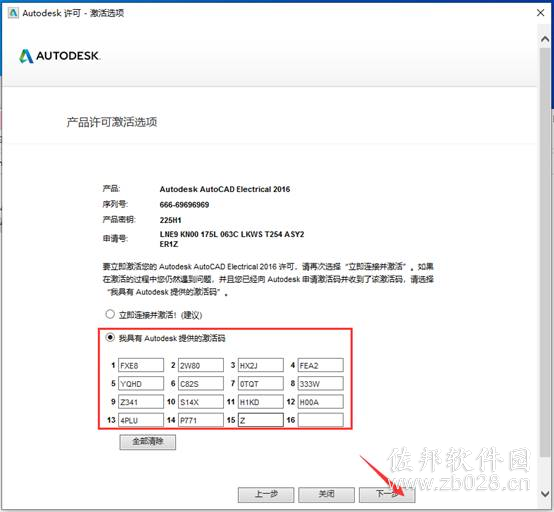
Task: Click the product key 225H1
Action: [170, 220]
